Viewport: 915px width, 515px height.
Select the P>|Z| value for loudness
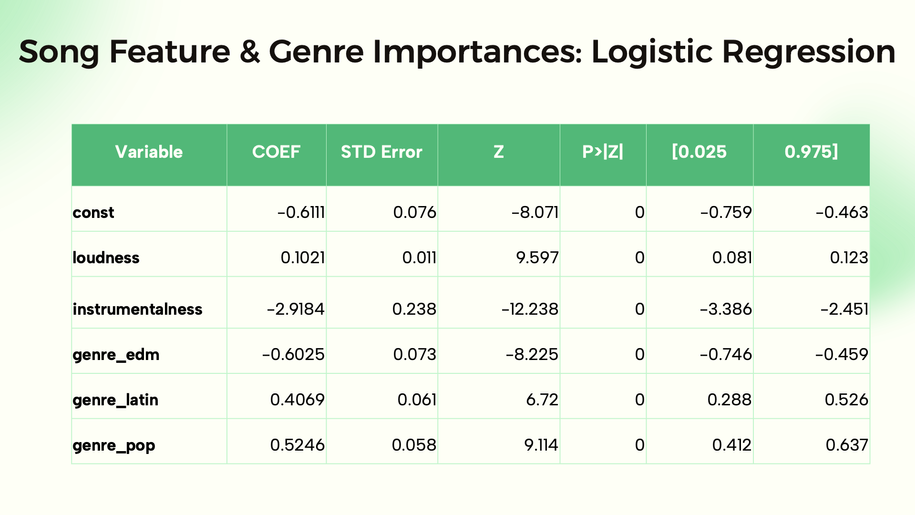pos(639,258)
